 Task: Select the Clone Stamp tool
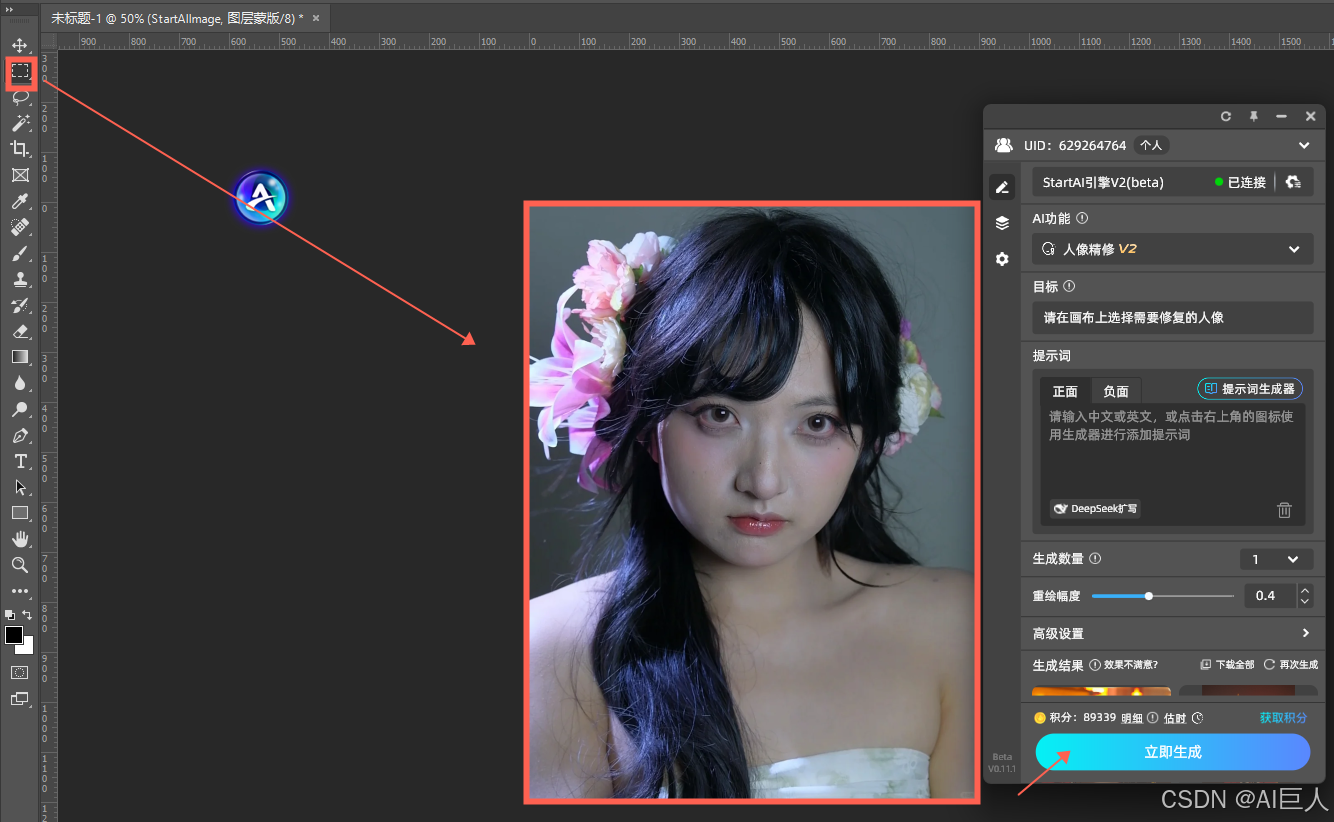click(x=20, y=279)
